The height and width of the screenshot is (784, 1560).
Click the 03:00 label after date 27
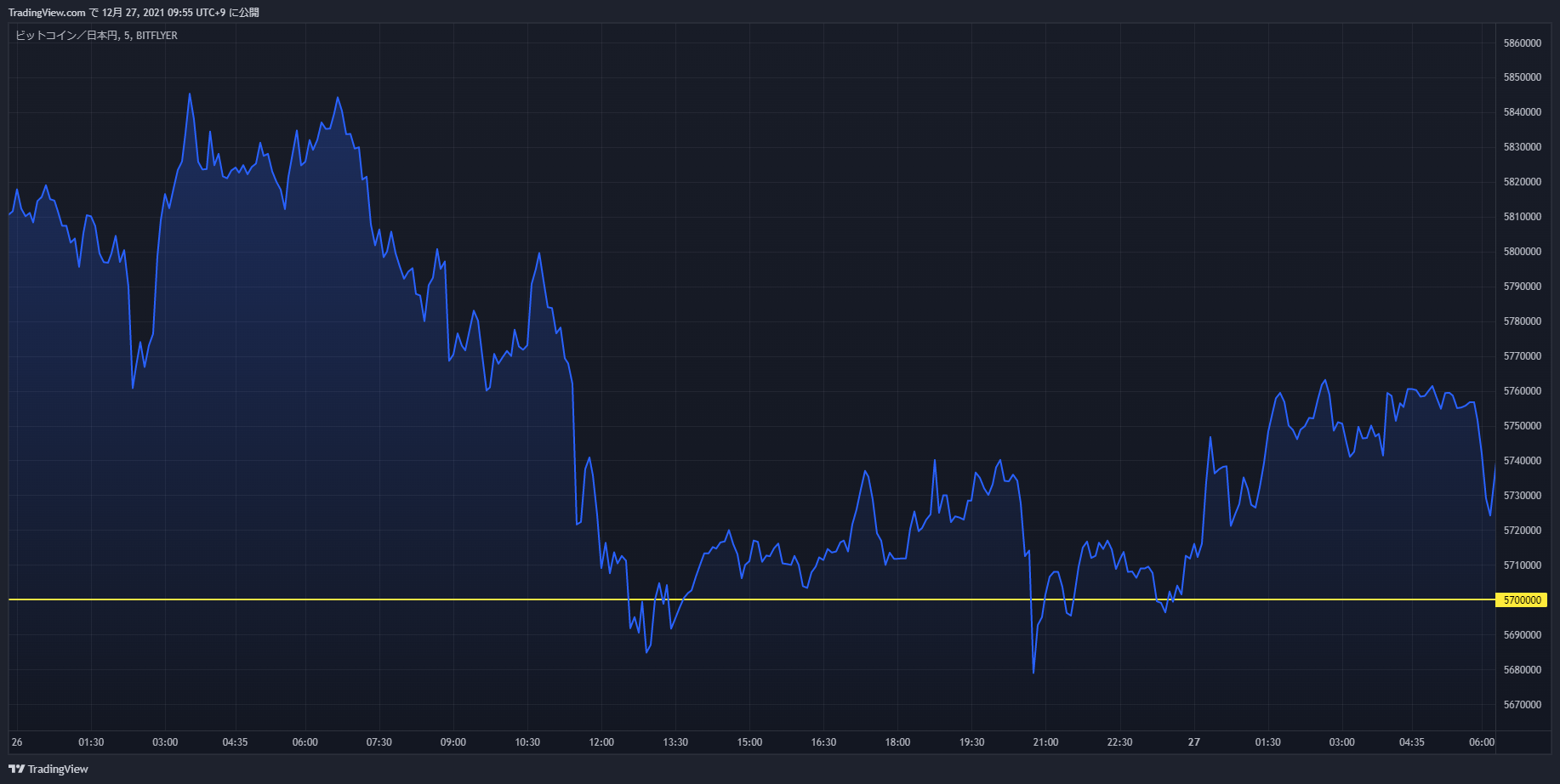click(1341, 742)
